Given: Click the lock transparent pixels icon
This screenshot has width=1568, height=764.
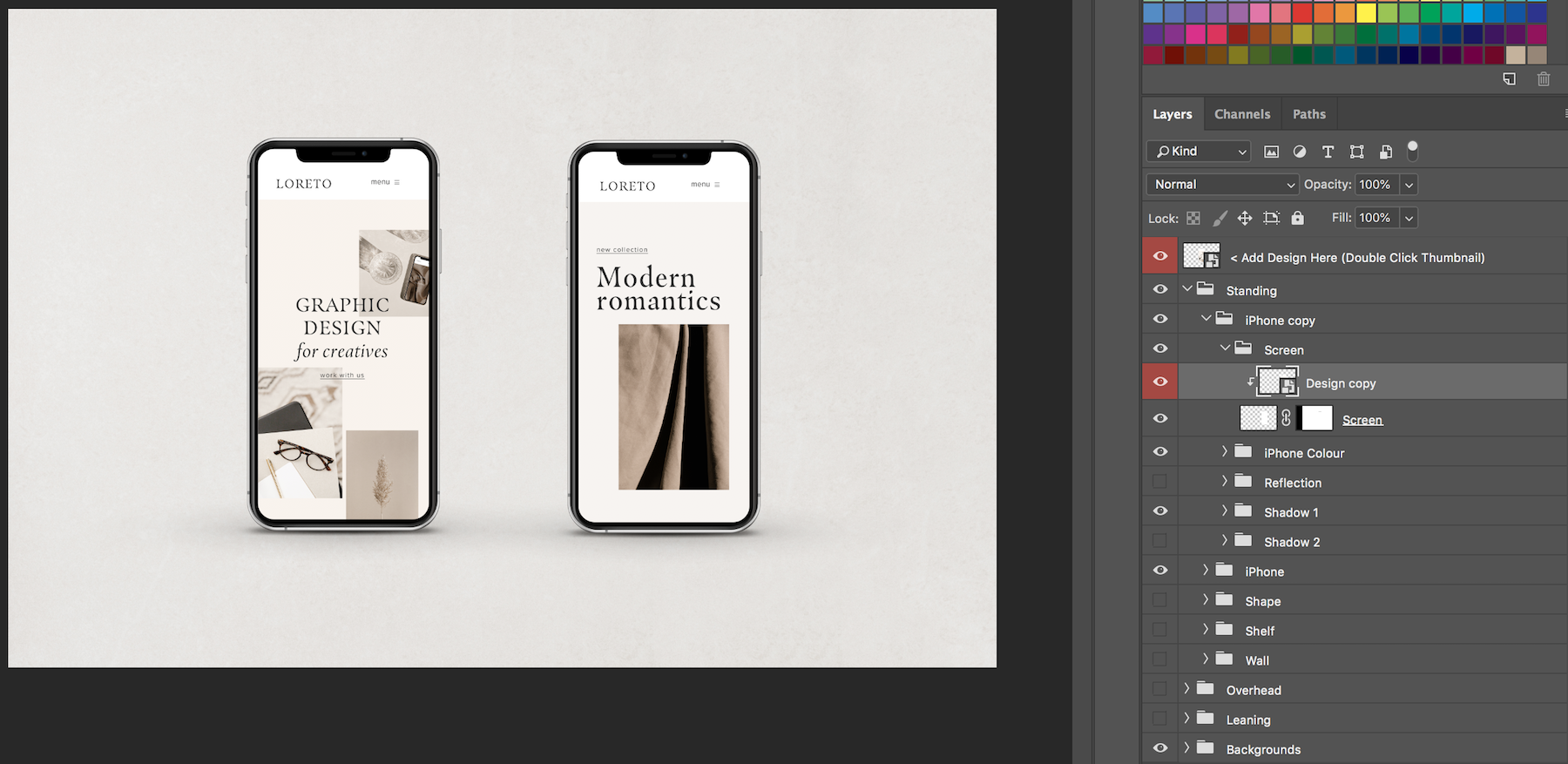Looking at the screenshot, I should click(1193, 219).
